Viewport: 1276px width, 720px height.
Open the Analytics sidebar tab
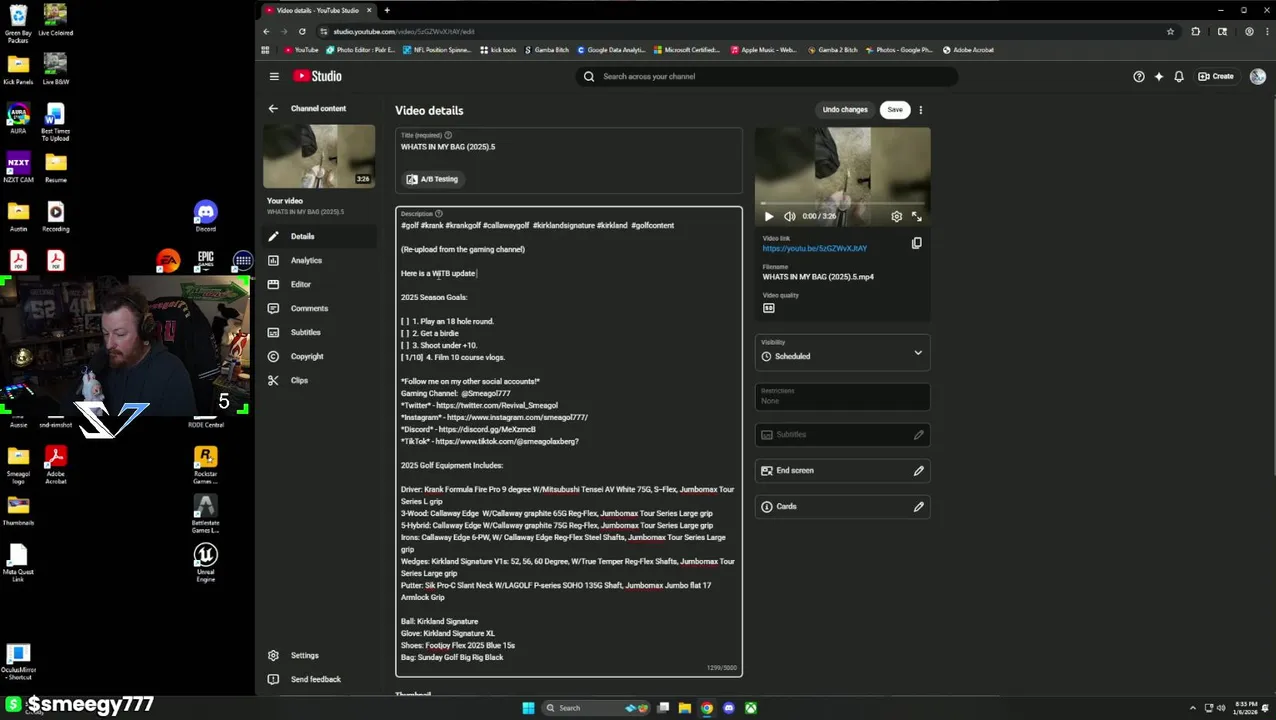319,260
